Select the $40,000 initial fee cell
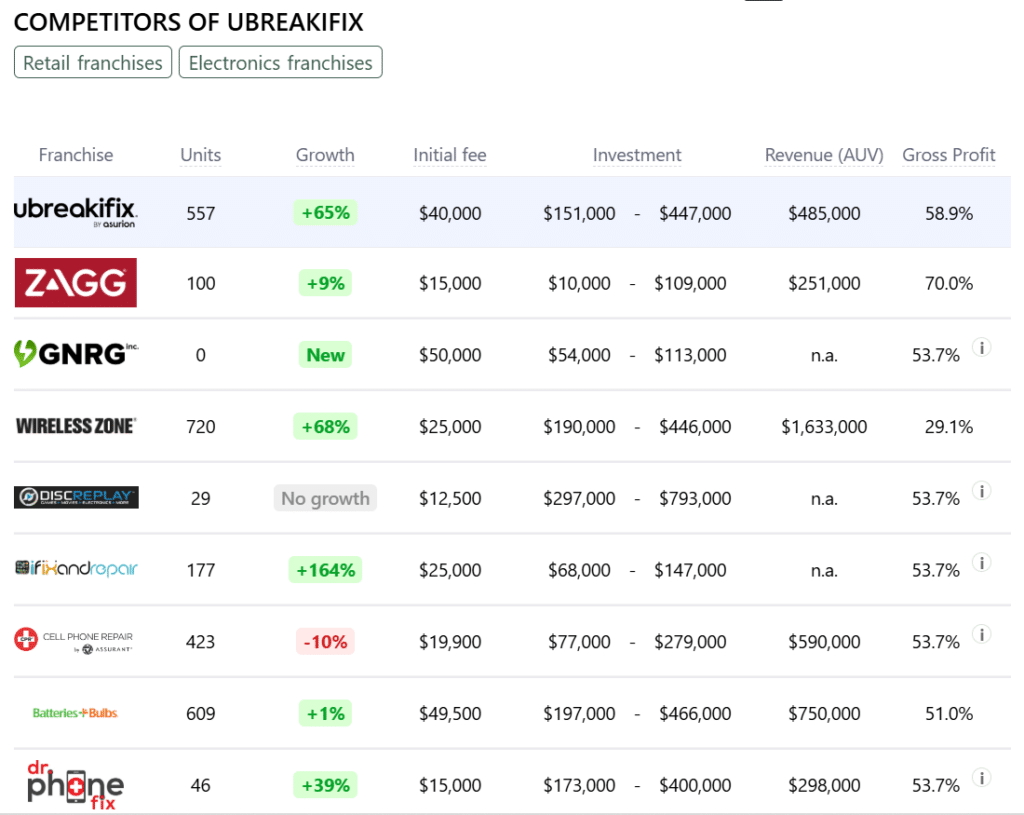This screenshot has width=1024, height=815. coord(450,214)
